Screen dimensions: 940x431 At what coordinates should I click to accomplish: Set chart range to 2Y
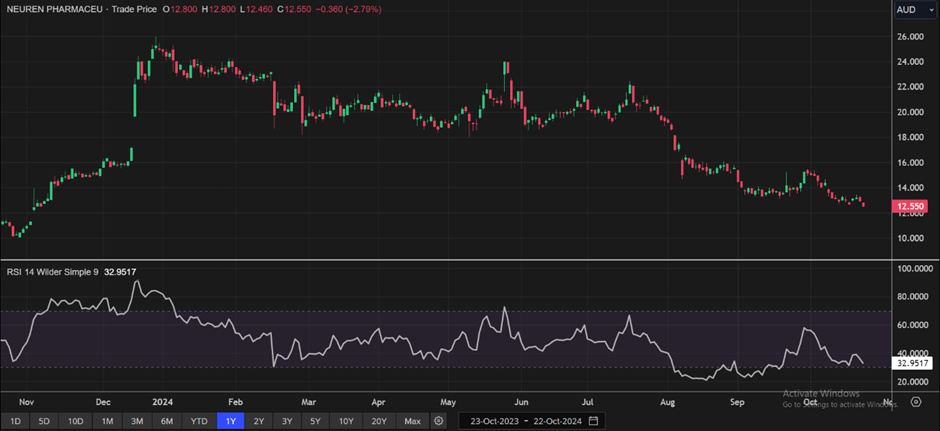(259, 421)
